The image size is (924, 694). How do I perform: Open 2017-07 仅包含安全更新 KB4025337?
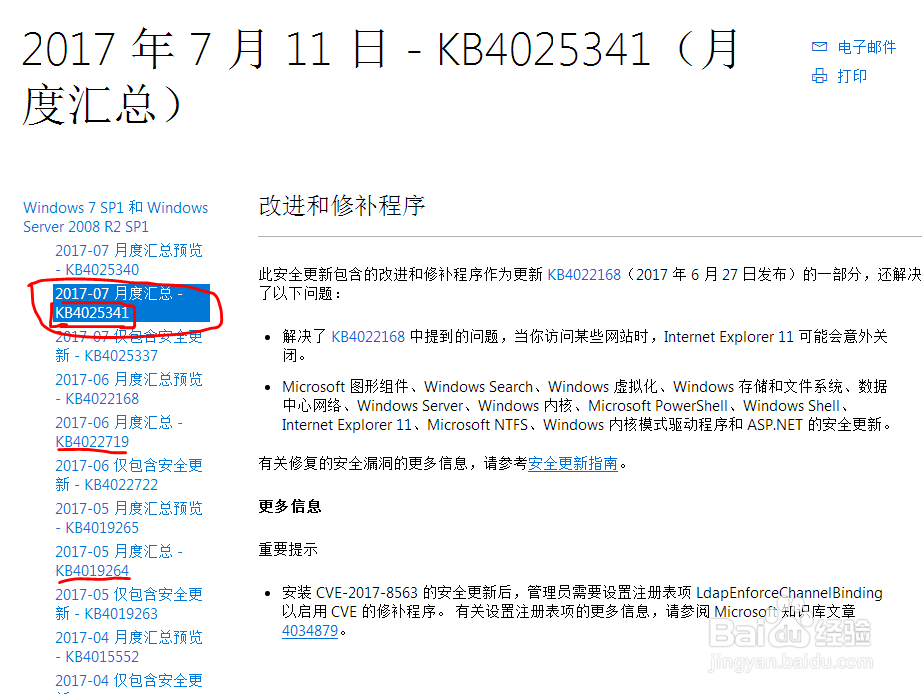(x=129, y=346)
